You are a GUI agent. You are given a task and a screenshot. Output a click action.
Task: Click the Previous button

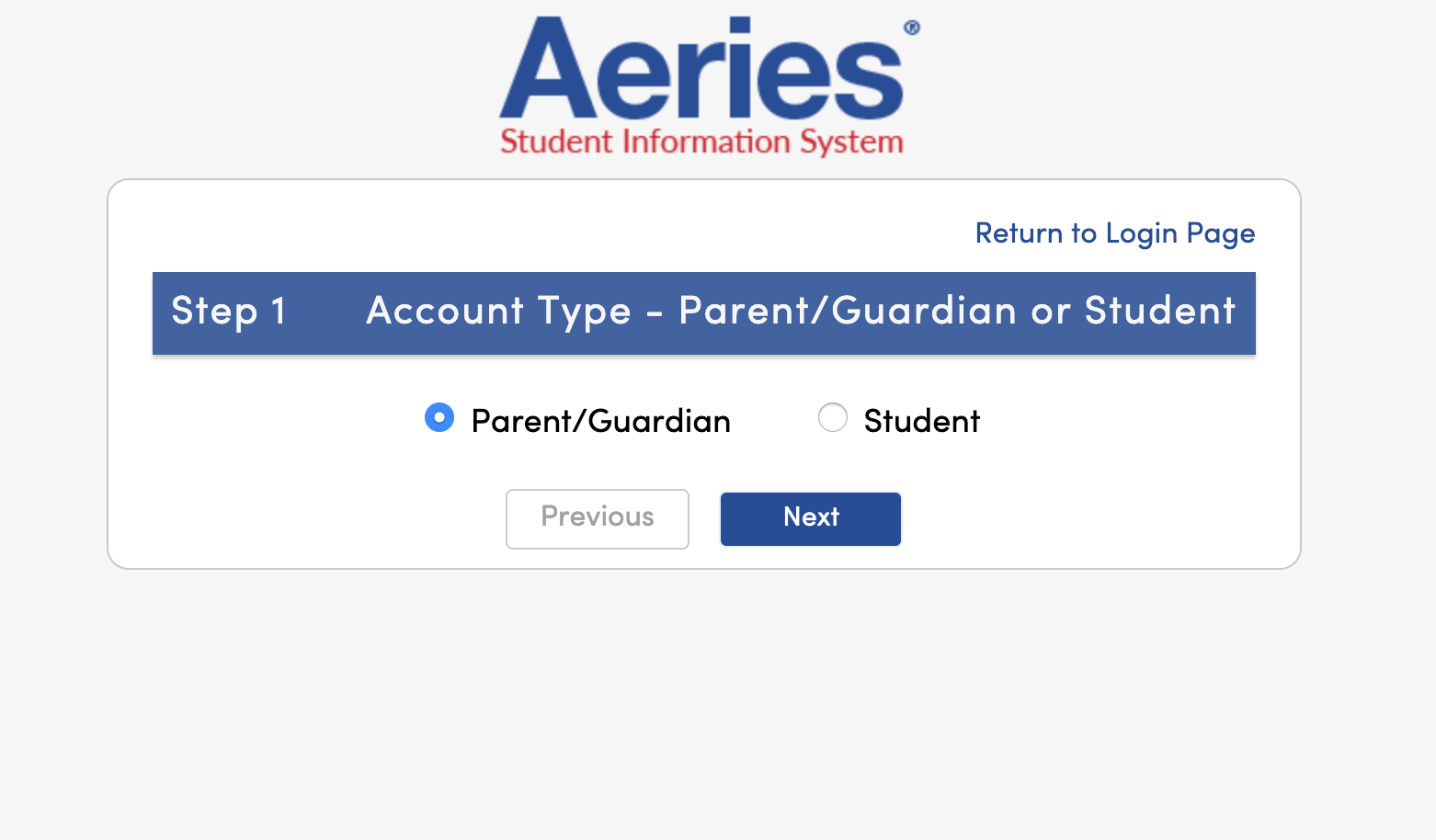[x=598, y=518]
